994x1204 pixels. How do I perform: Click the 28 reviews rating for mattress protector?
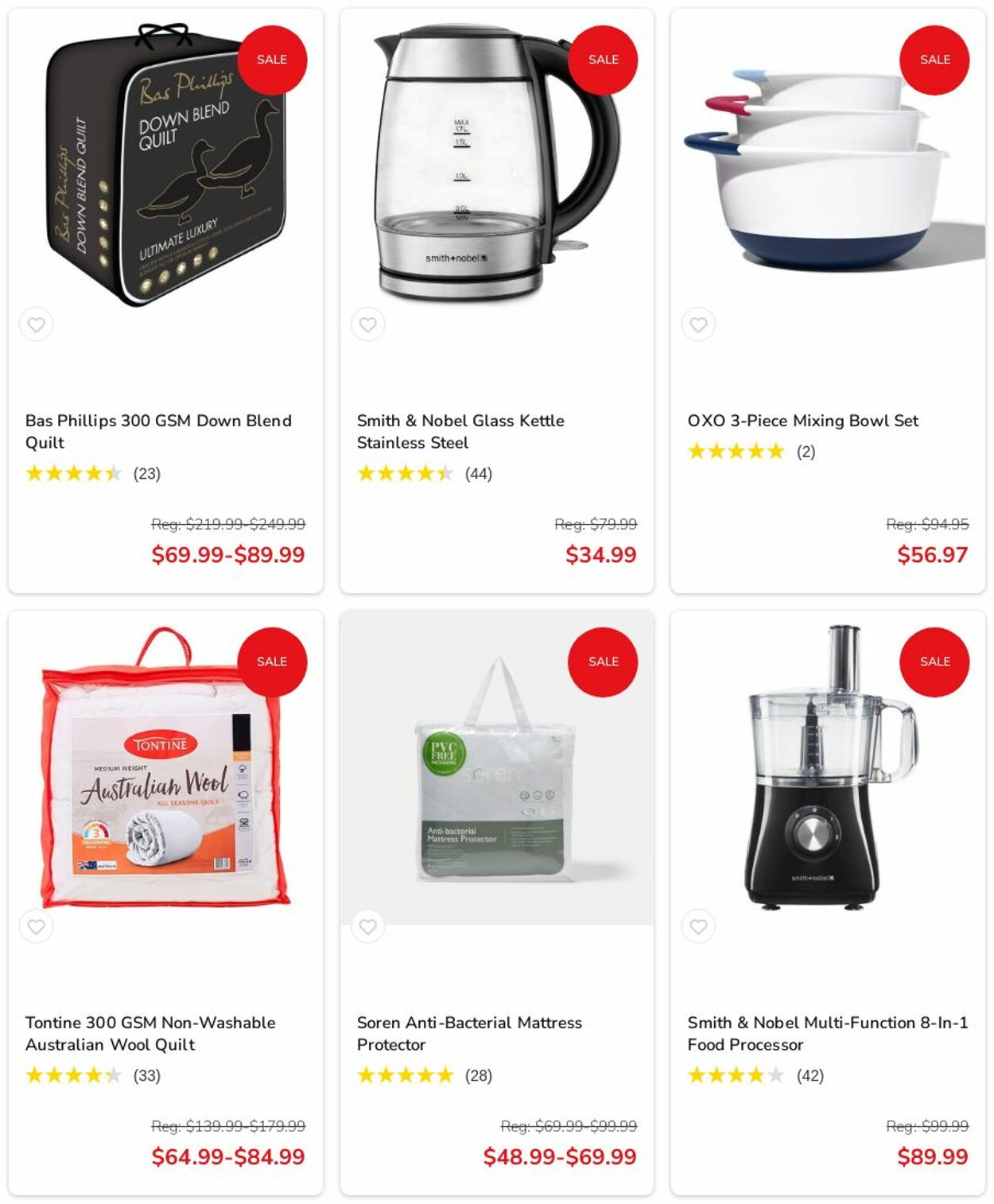coord(425,1076)
